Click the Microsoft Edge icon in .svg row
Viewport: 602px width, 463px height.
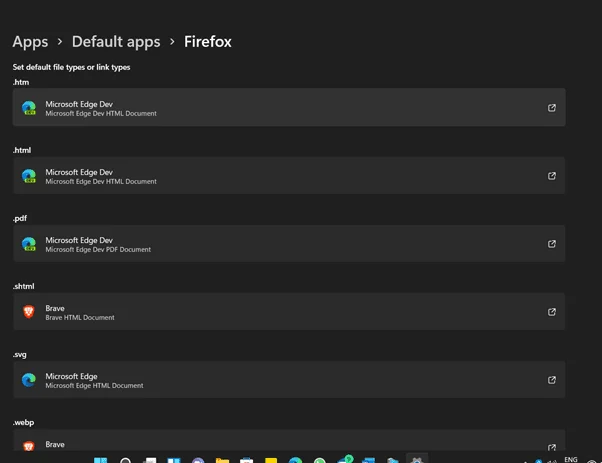pos(29,380)
